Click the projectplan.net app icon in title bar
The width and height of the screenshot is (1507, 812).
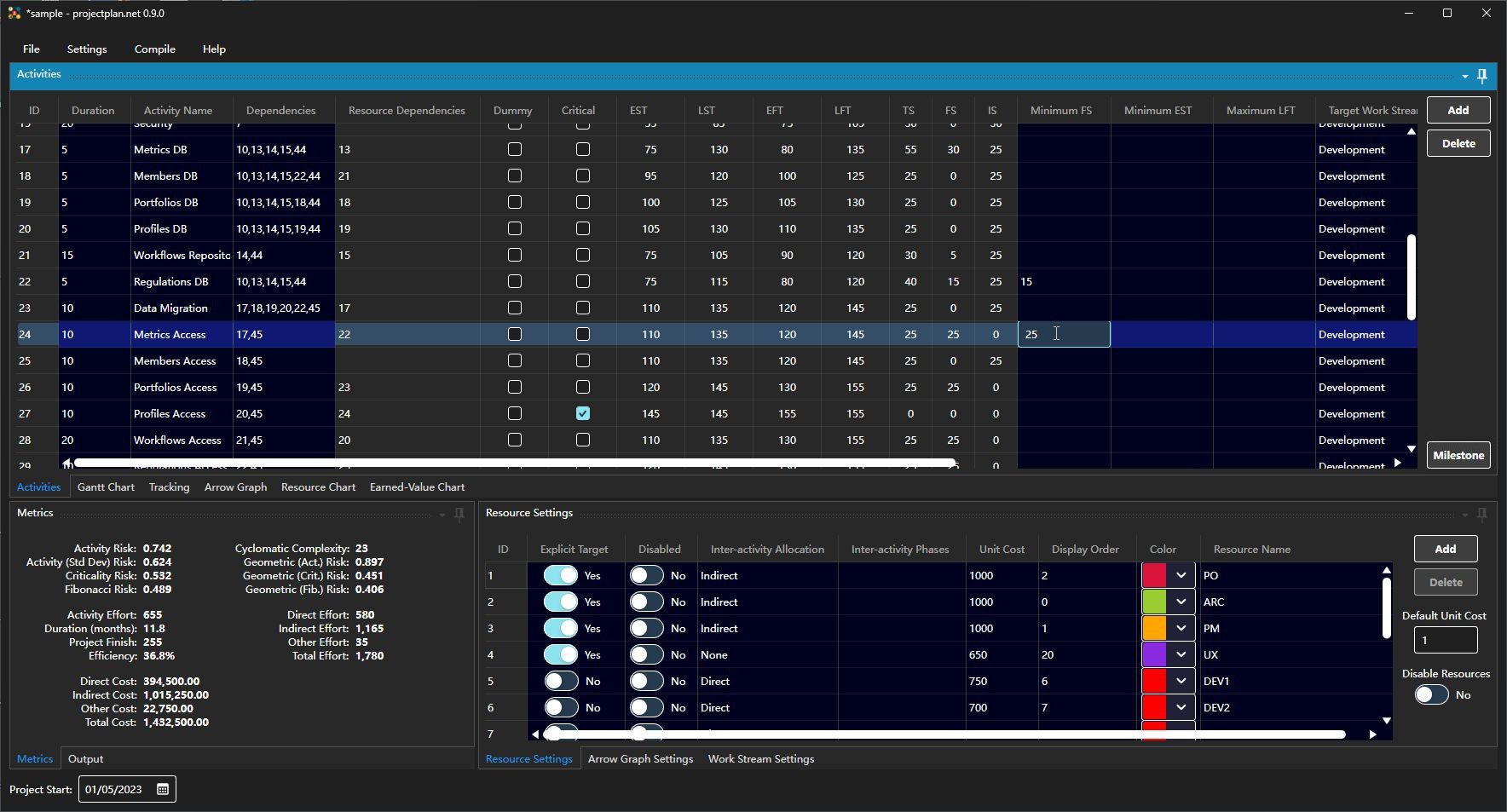(x=14, y=14)
